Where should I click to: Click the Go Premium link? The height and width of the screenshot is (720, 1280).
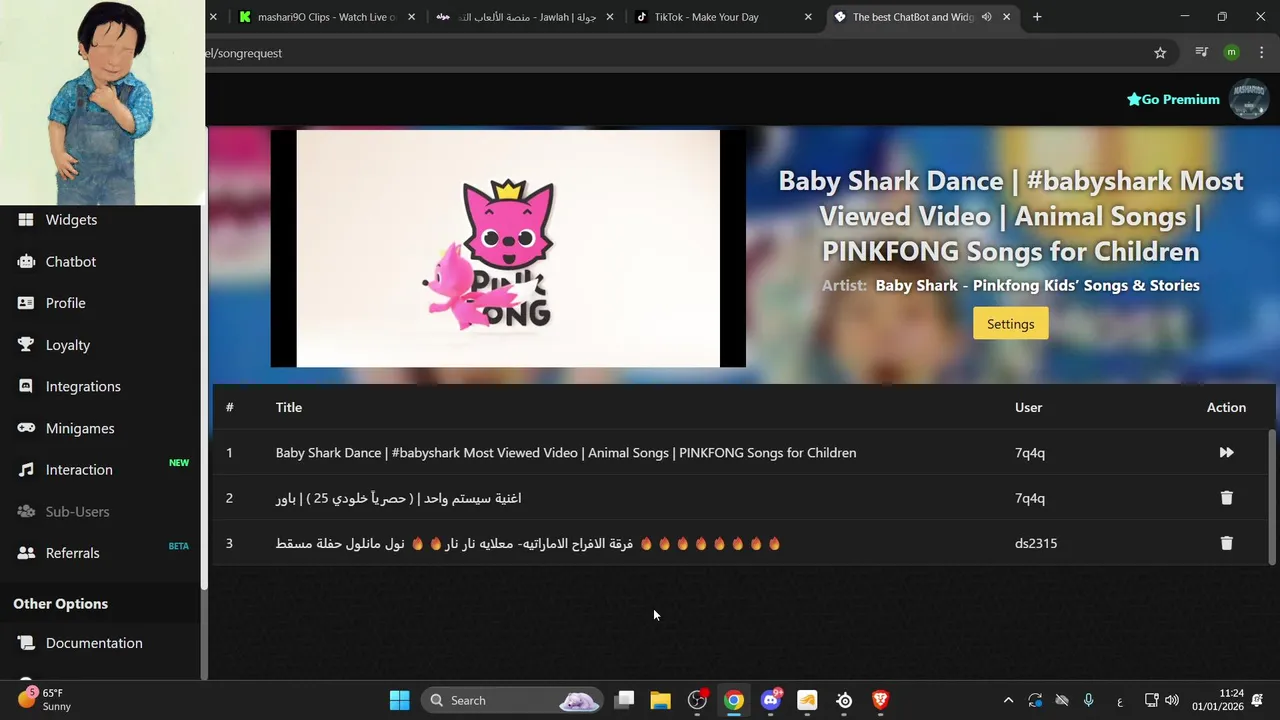(x=1173, y=99)
